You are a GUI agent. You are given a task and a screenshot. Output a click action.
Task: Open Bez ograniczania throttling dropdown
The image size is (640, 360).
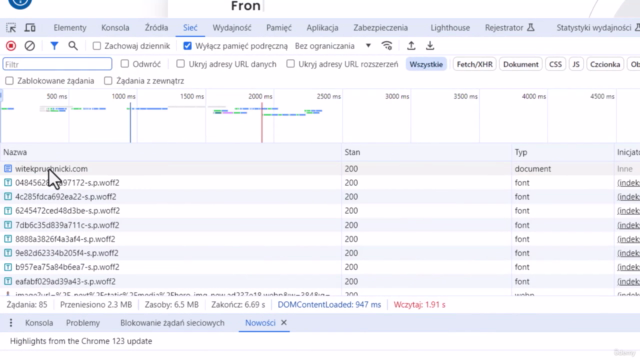[333, 46]
